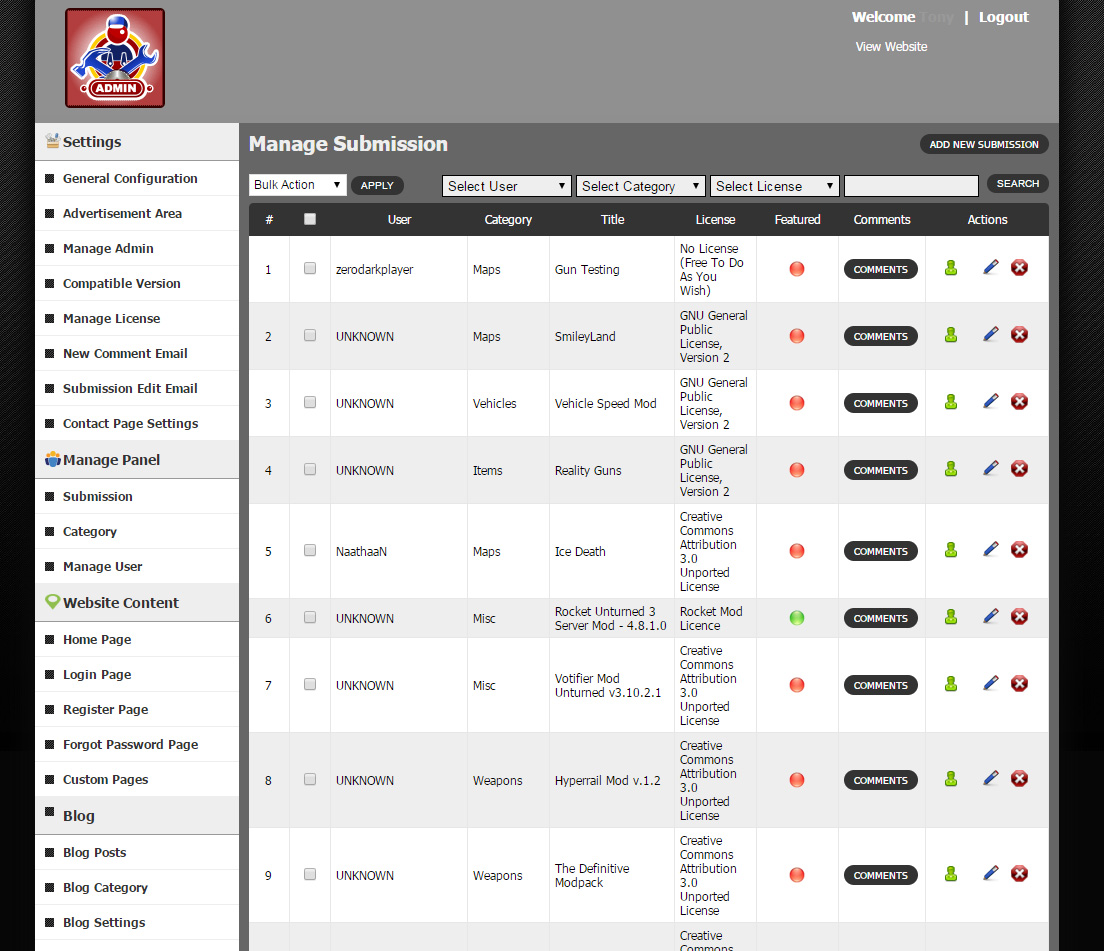Click user icon for SmileyLand row
Viewport: 1104px width, 951px height.
click(951, 335)
